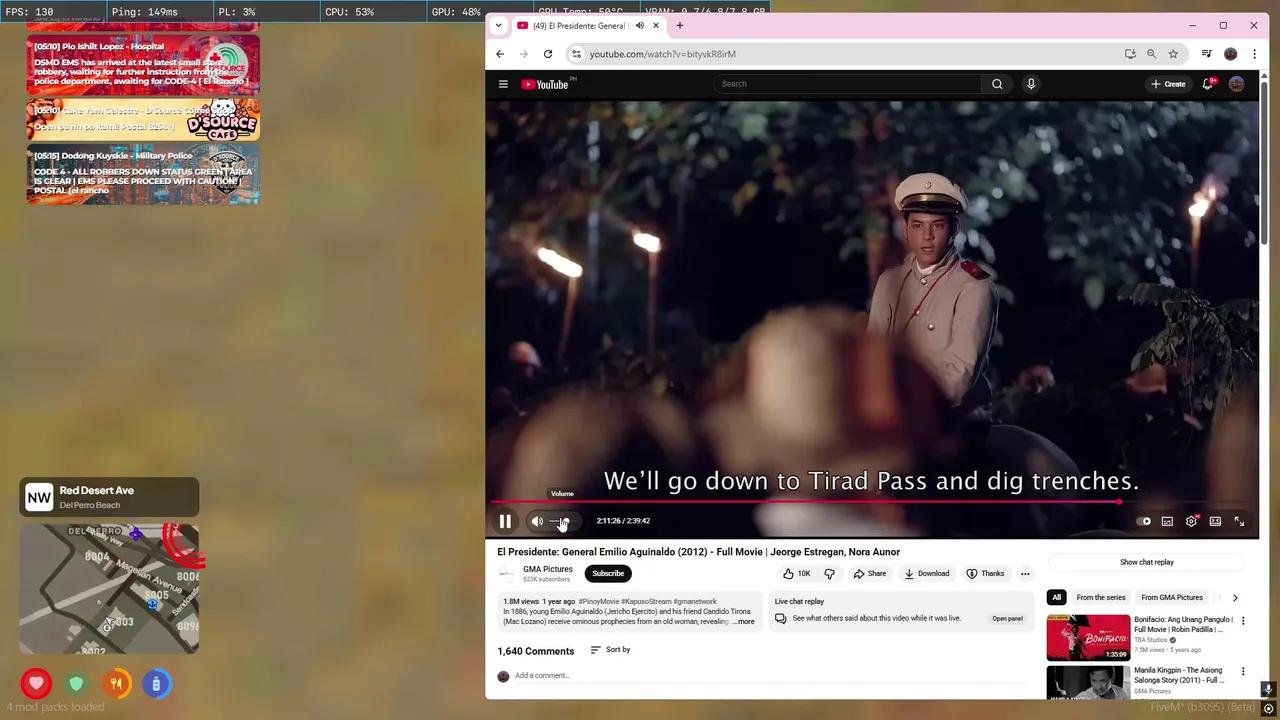Screen dimensions: 1280x720
Task: Expand the description with ...more
Action: point(743,622)
